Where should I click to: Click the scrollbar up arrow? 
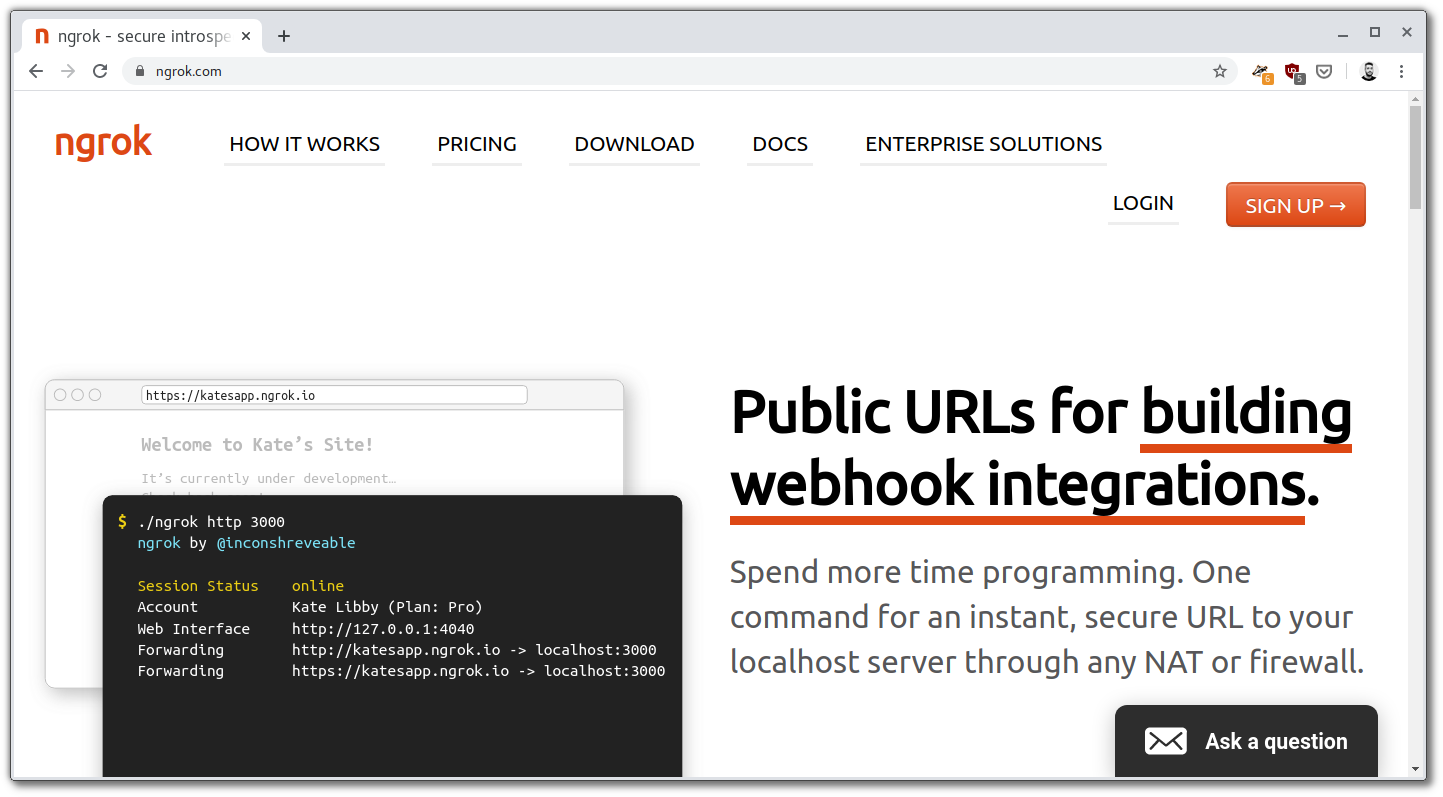(1415, 99)
